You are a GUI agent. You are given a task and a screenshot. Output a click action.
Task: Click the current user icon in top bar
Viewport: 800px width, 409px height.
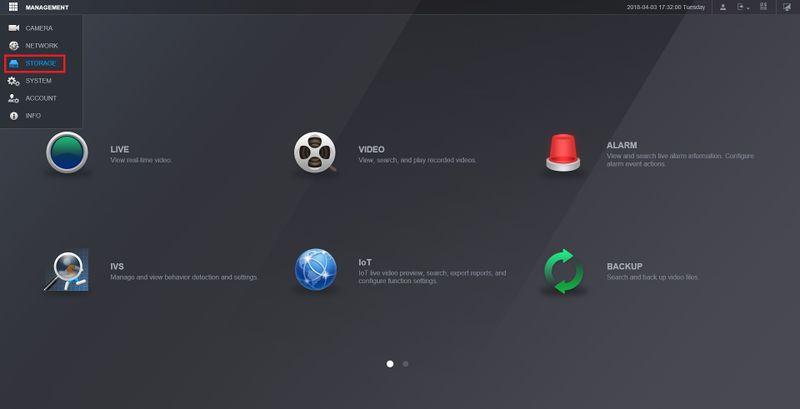(x=723, y=7)
